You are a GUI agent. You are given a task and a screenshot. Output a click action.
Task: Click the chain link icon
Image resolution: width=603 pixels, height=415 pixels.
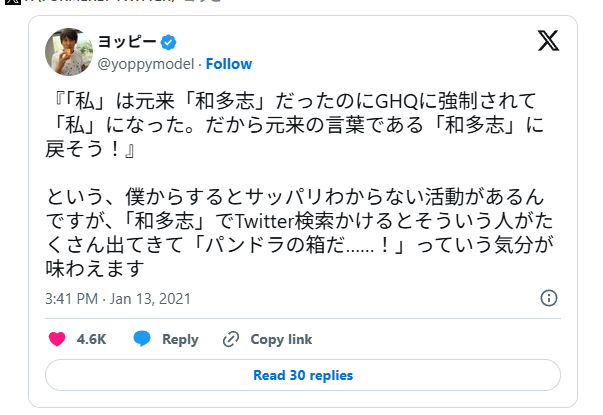pos(231,339)
